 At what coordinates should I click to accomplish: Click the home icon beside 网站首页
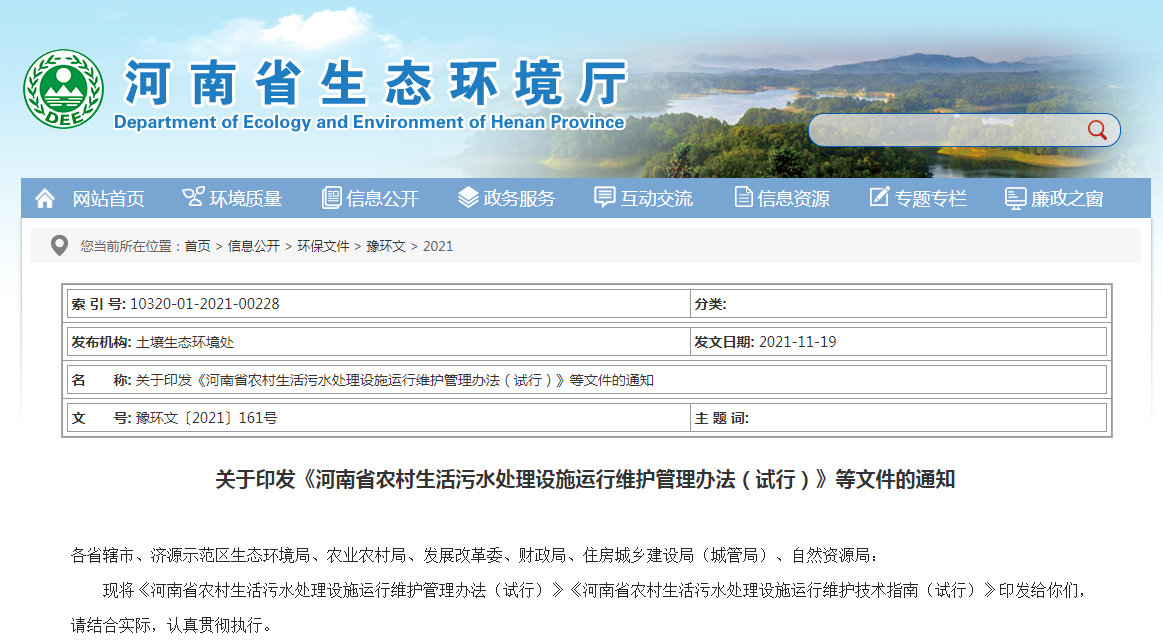(x=45, y=198)
